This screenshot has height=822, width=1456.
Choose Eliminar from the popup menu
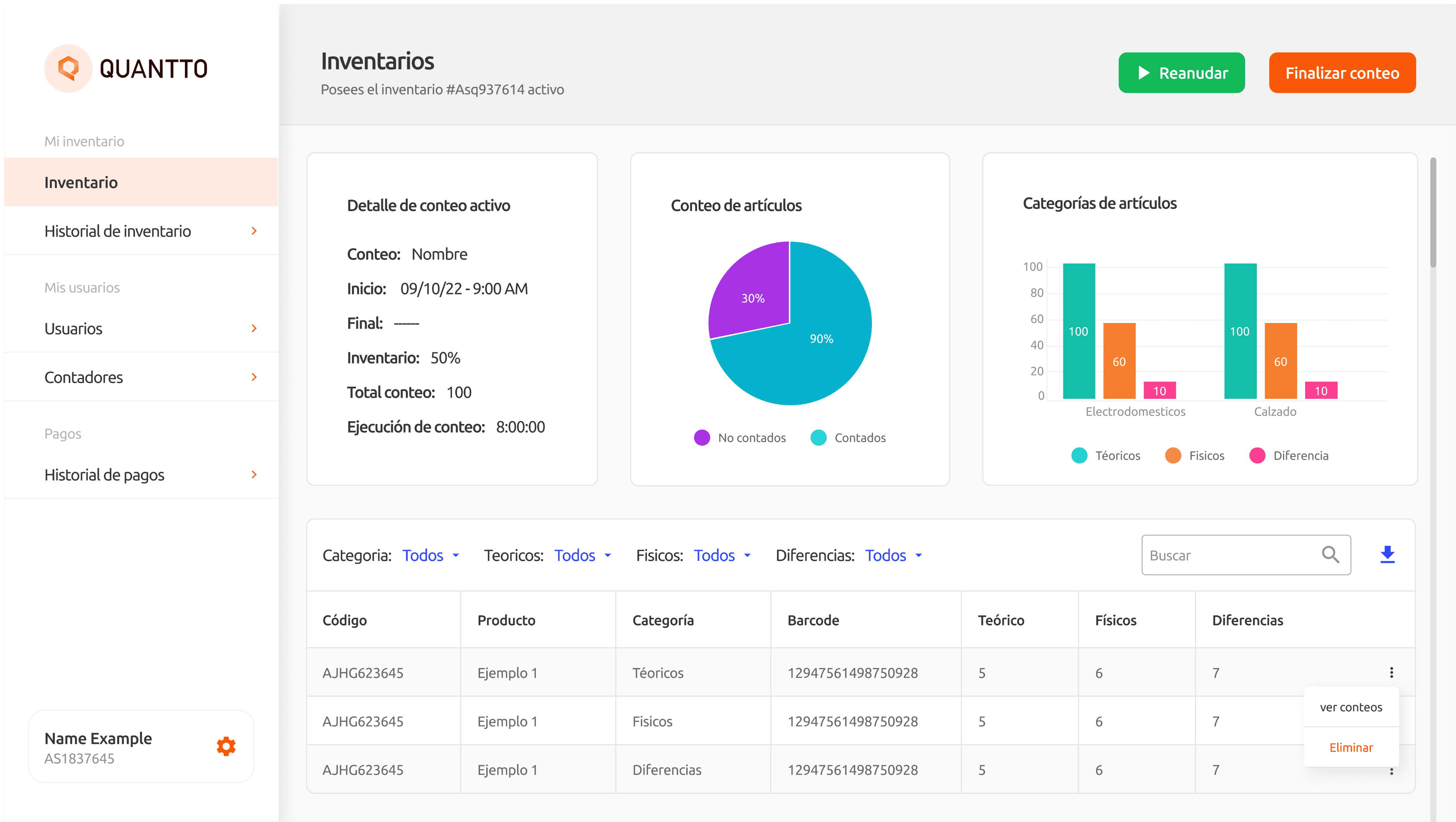tap(1351, 747)
